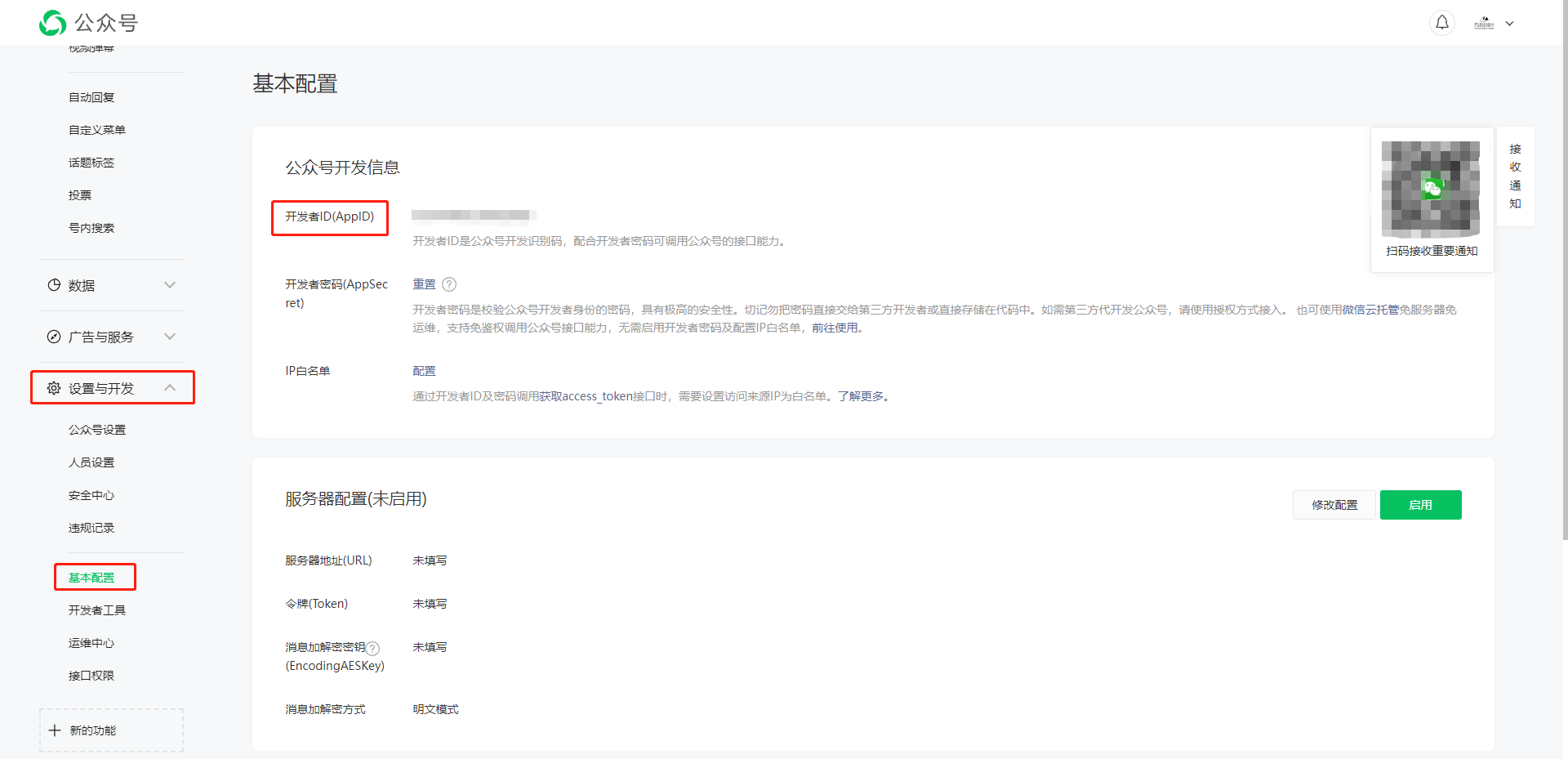
Task: Click the 广告与服务 compass icon
Action: pos(54,337)
